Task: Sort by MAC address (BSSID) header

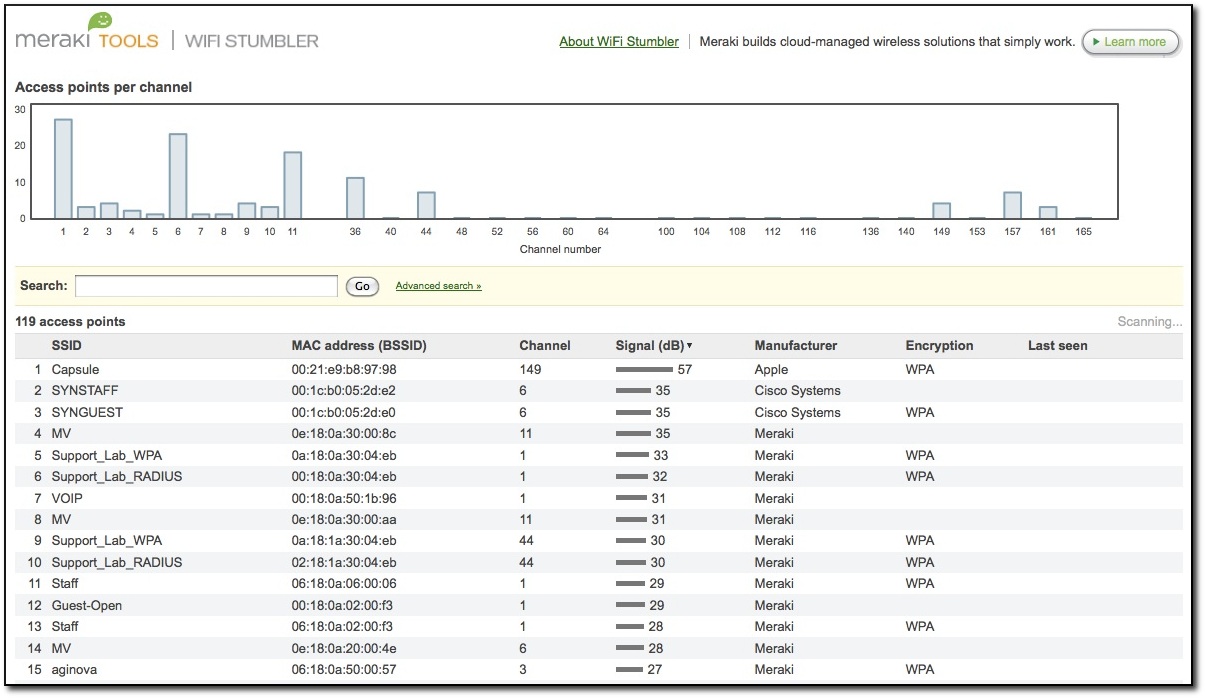Action: point(358,346)
